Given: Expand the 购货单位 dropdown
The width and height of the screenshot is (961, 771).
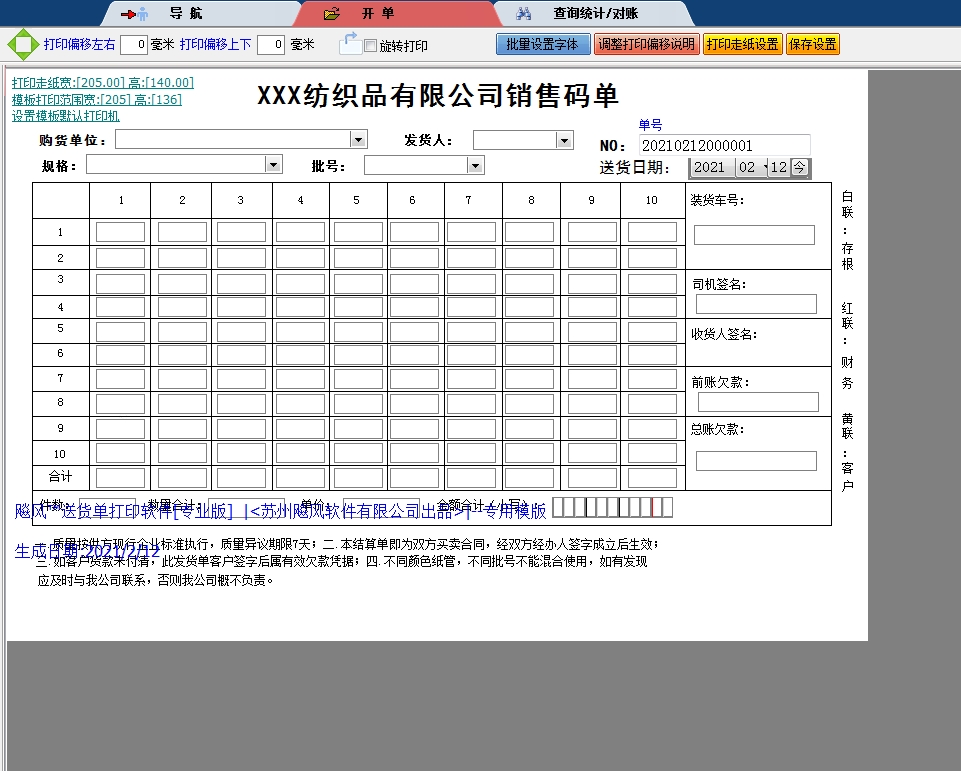Looking at the screenshot, I should [358, 140].
